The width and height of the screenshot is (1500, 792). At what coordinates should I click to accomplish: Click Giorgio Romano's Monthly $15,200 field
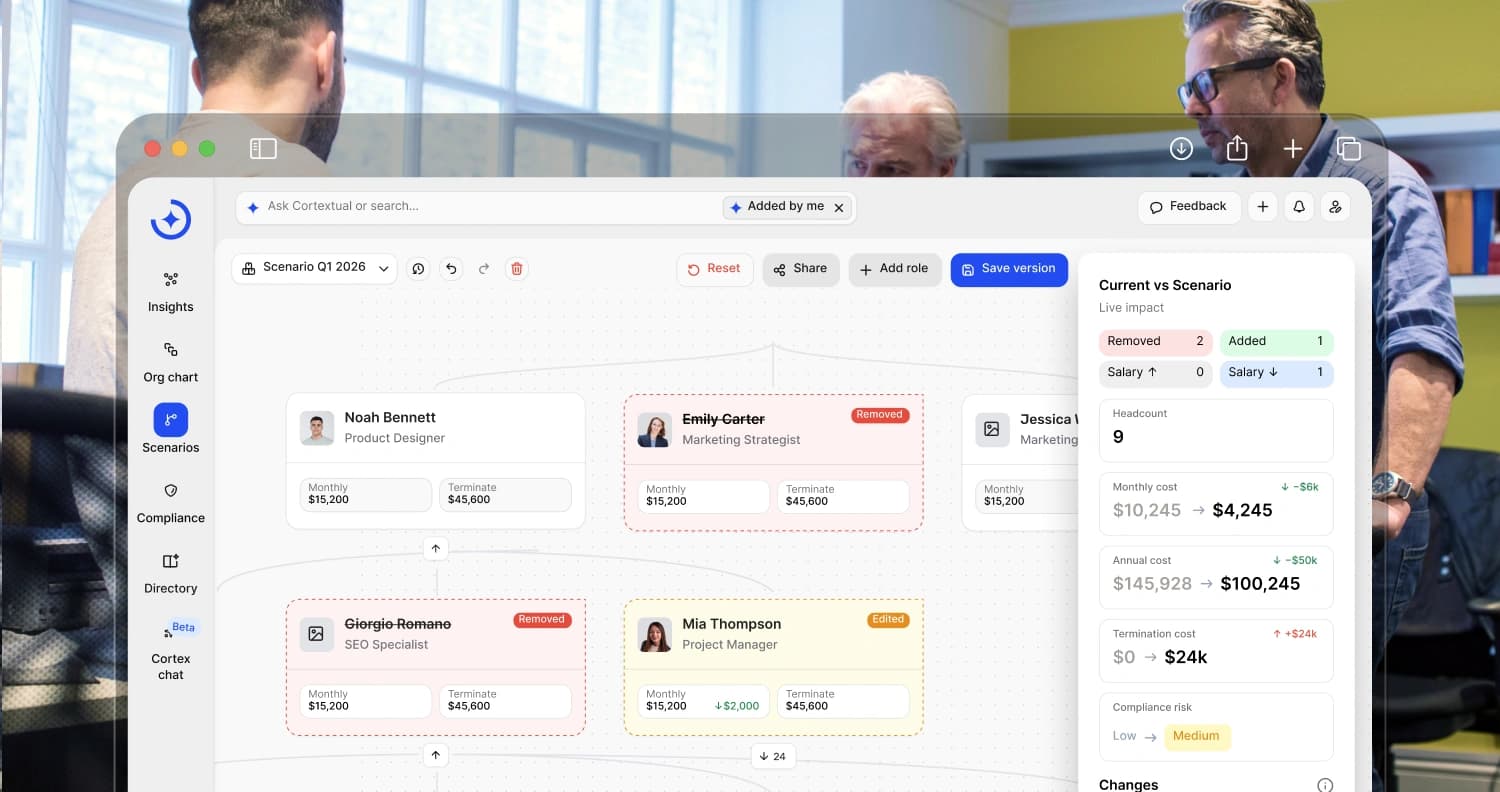tap(366, 700)
